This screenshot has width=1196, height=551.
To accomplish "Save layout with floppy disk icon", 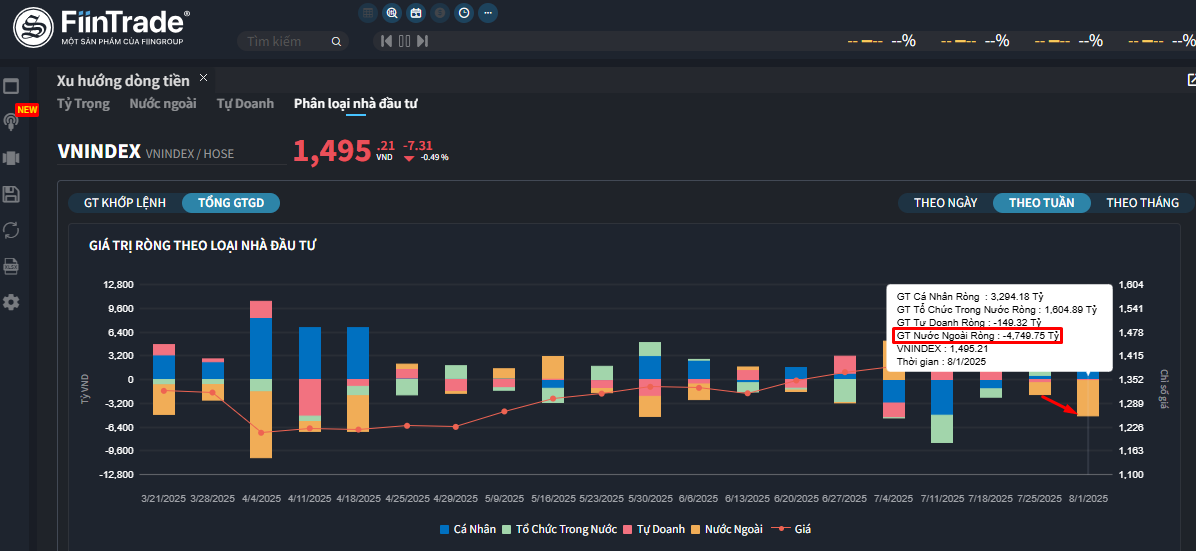I will (x=11, y=194).
